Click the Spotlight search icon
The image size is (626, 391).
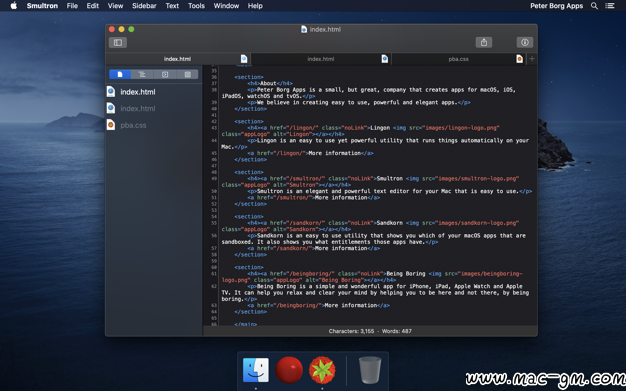coord(594,6)
